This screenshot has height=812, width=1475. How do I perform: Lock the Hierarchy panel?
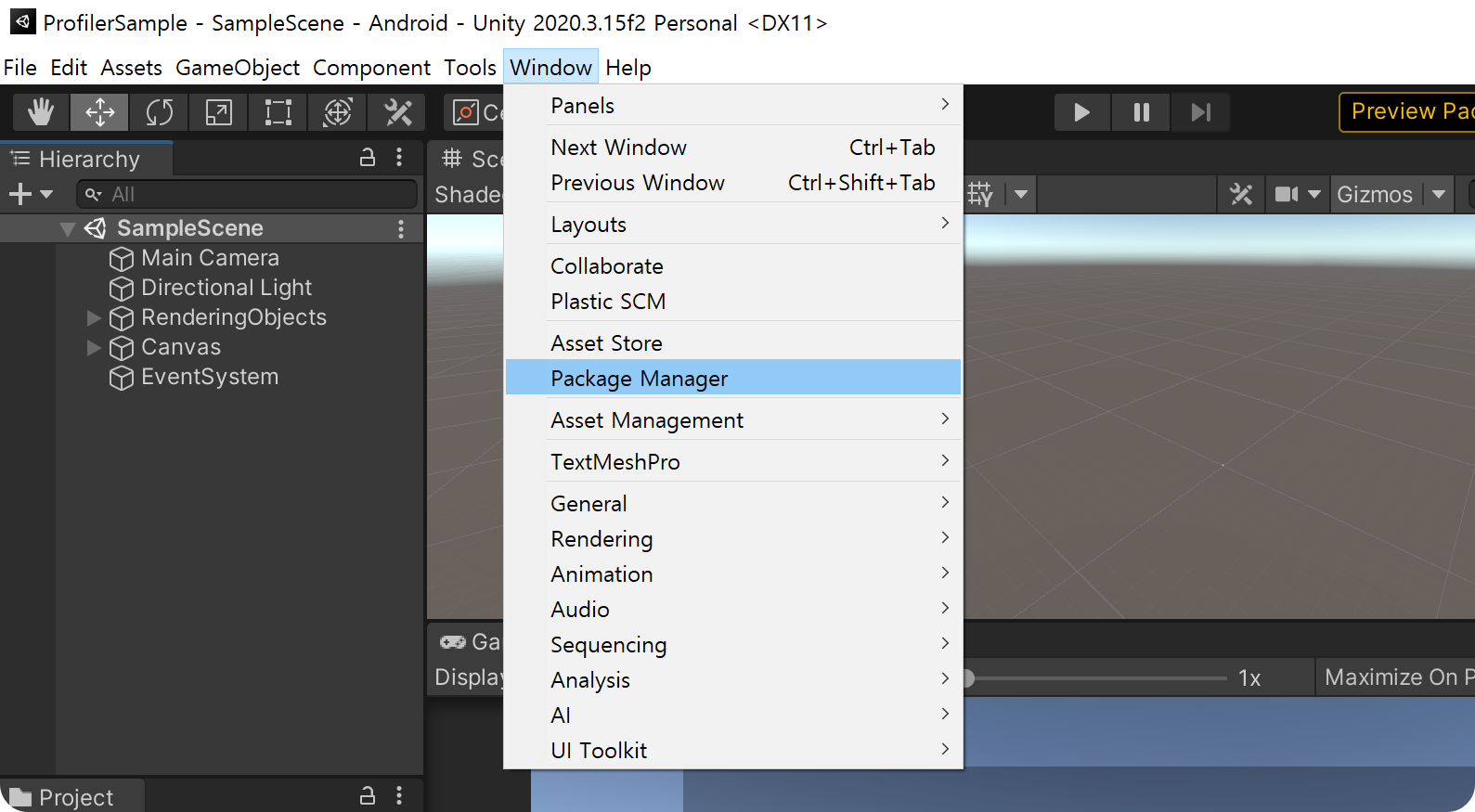pos(368,158)
